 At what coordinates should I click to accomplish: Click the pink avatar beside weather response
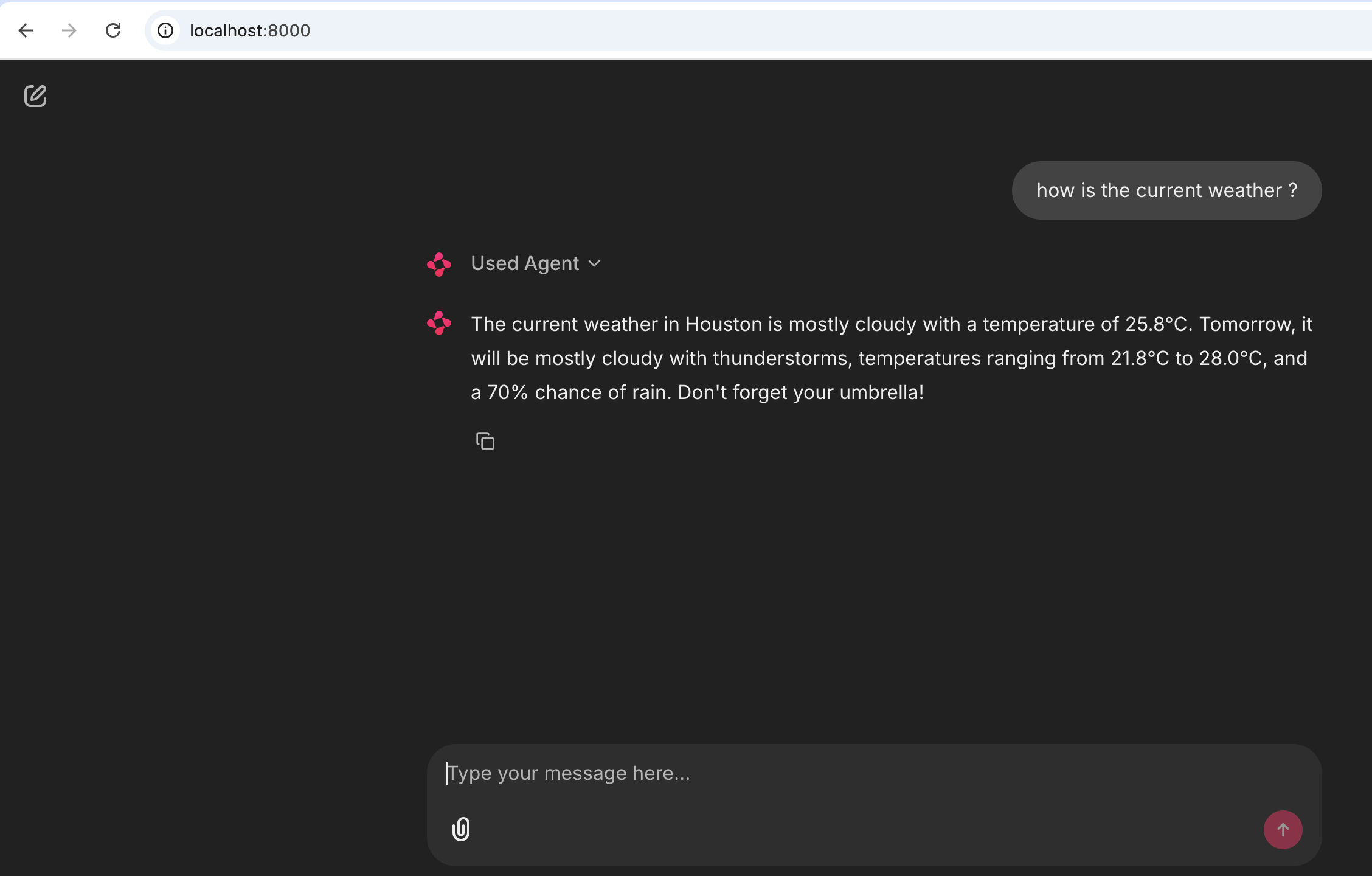(x=439, y=323)
